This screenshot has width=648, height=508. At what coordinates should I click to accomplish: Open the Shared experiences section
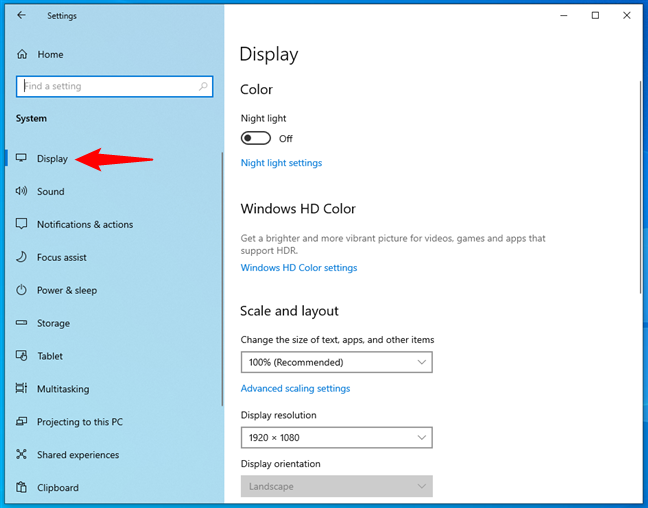click(x=78, y=455)
